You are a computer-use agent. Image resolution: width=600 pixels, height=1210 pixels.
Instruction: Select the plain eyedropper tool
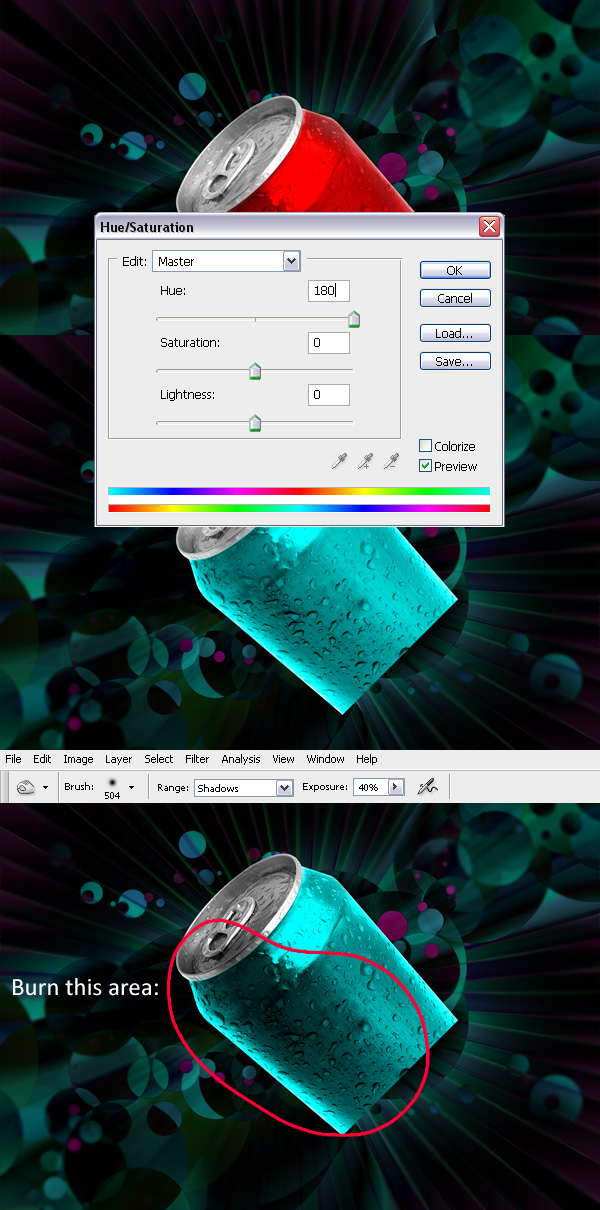point(340,461)
